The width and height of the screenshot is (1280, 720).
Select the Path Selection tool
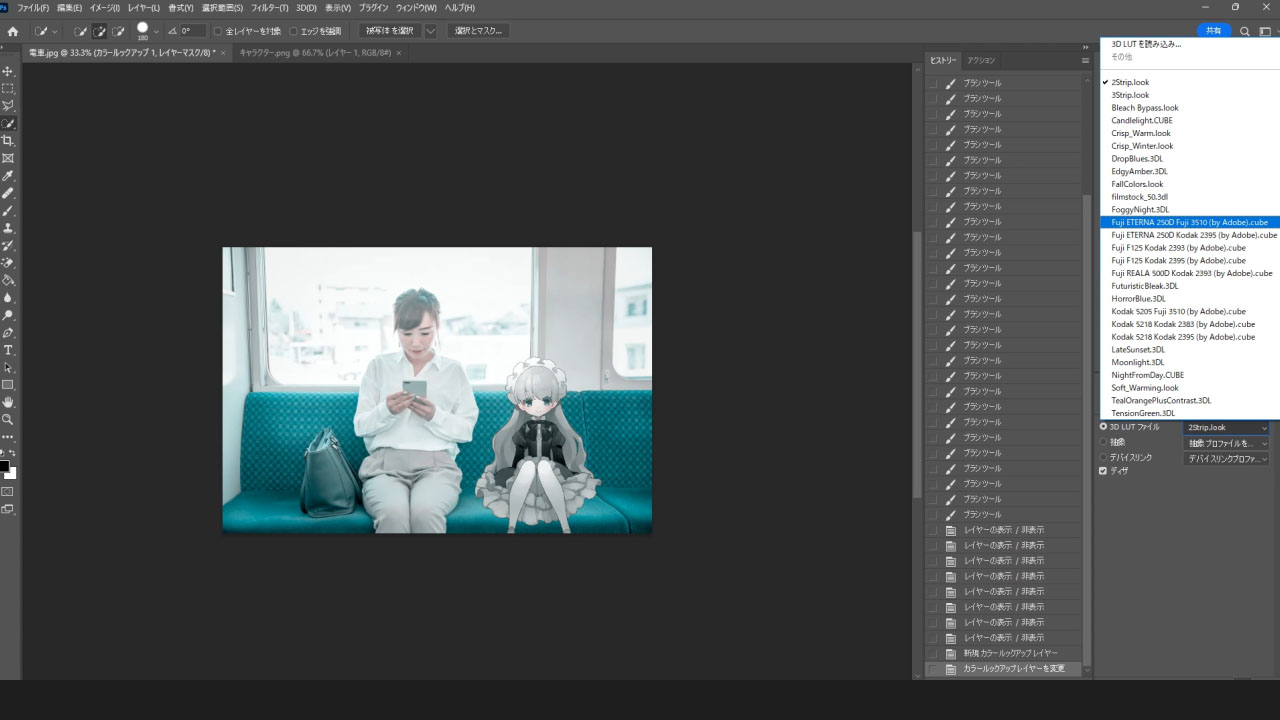[8, 367]
